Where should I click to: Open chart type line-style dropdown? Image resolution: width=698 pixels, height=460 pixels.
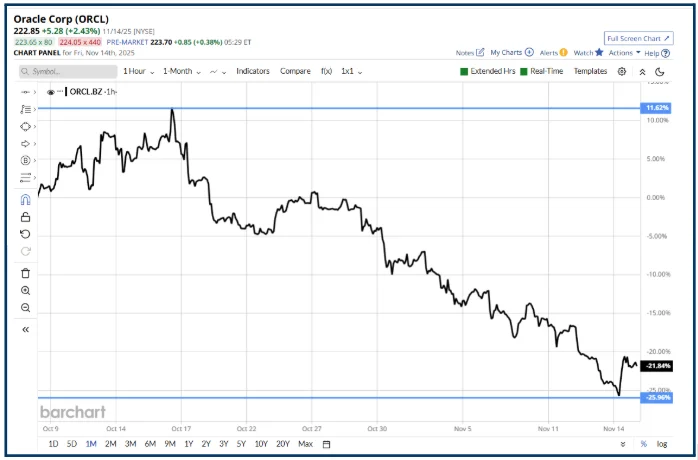(x=218, y=72)
